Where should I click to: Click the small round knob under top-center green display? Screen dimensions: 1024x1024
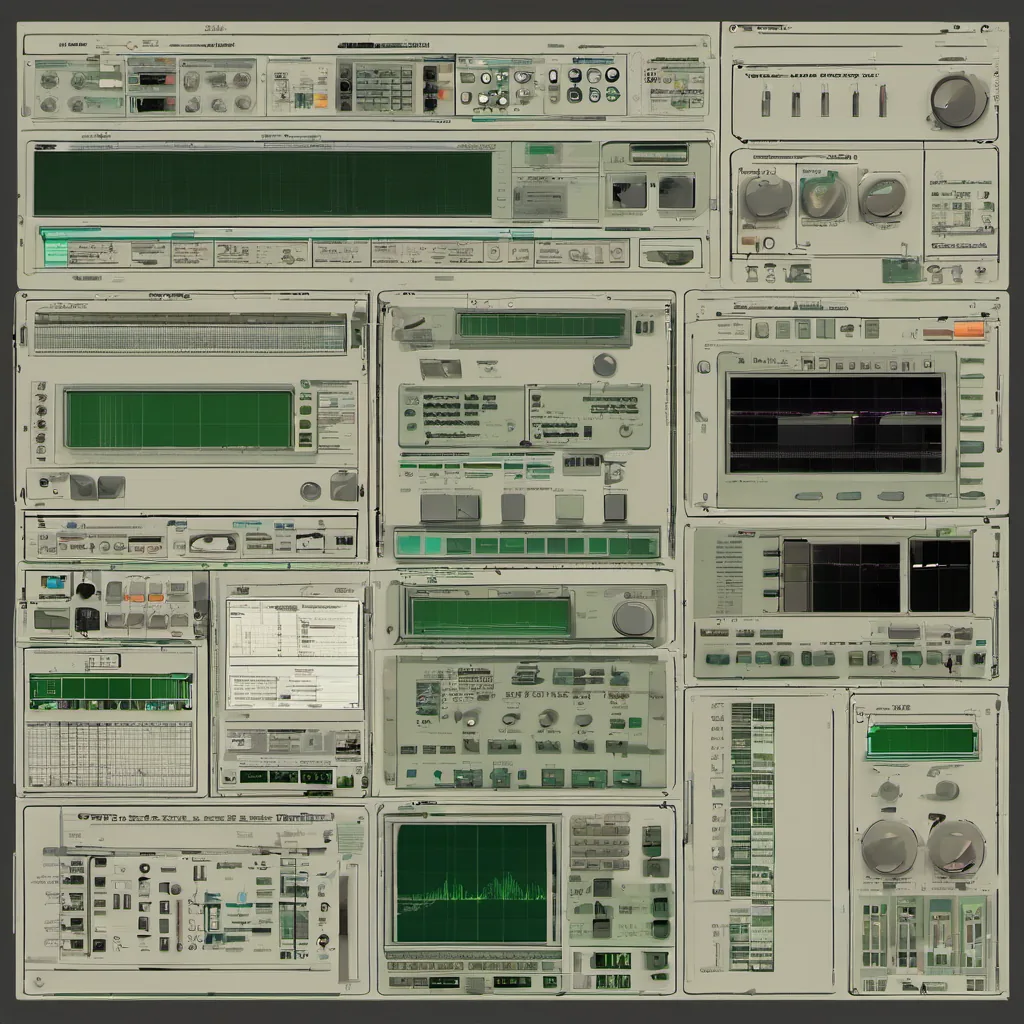[x=604, y=365]
